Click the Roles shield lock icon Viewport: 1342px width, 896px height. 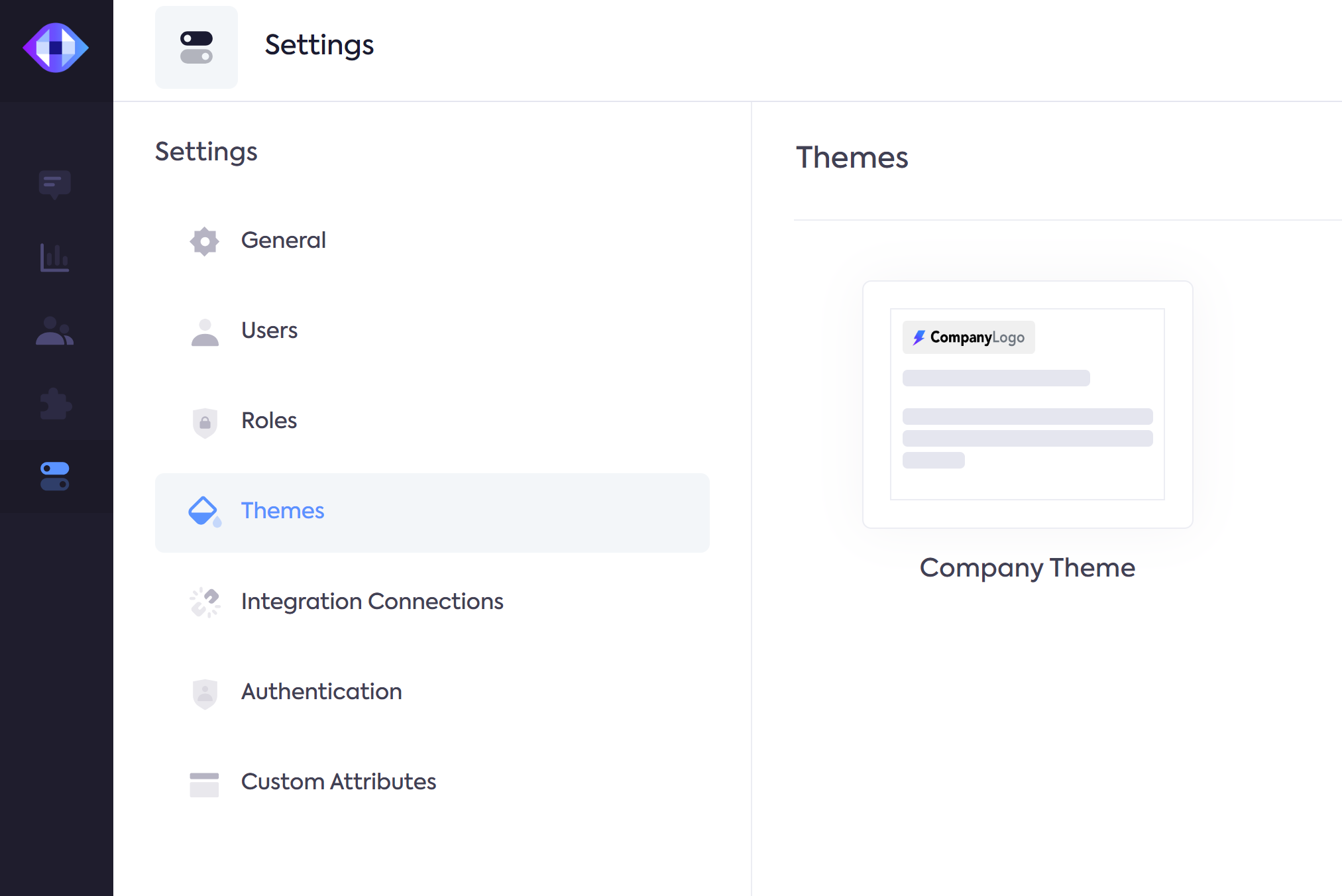(x=205, y=422)
